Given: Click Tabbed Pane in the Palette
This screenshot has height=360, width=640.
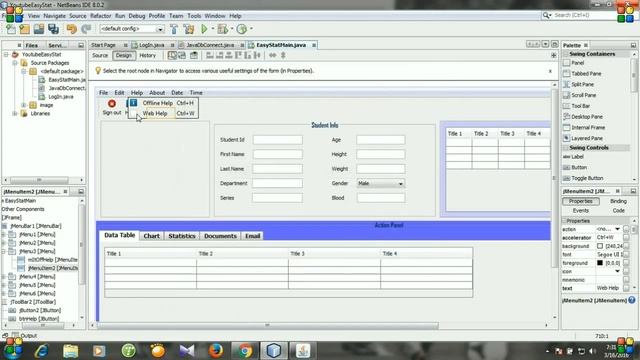Looking at the screenshot, I should (x=586, y=73).
